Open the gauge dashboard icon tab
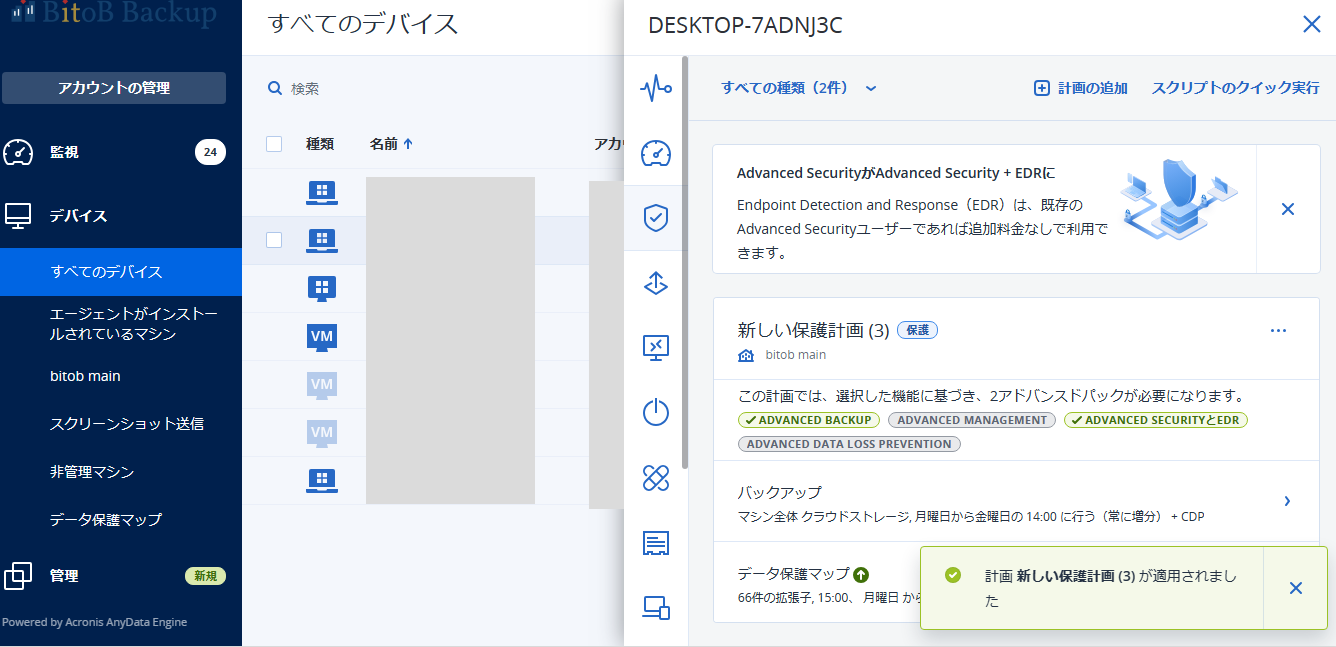Viewport: 1336px width, 647px height. tap(656, 153)
